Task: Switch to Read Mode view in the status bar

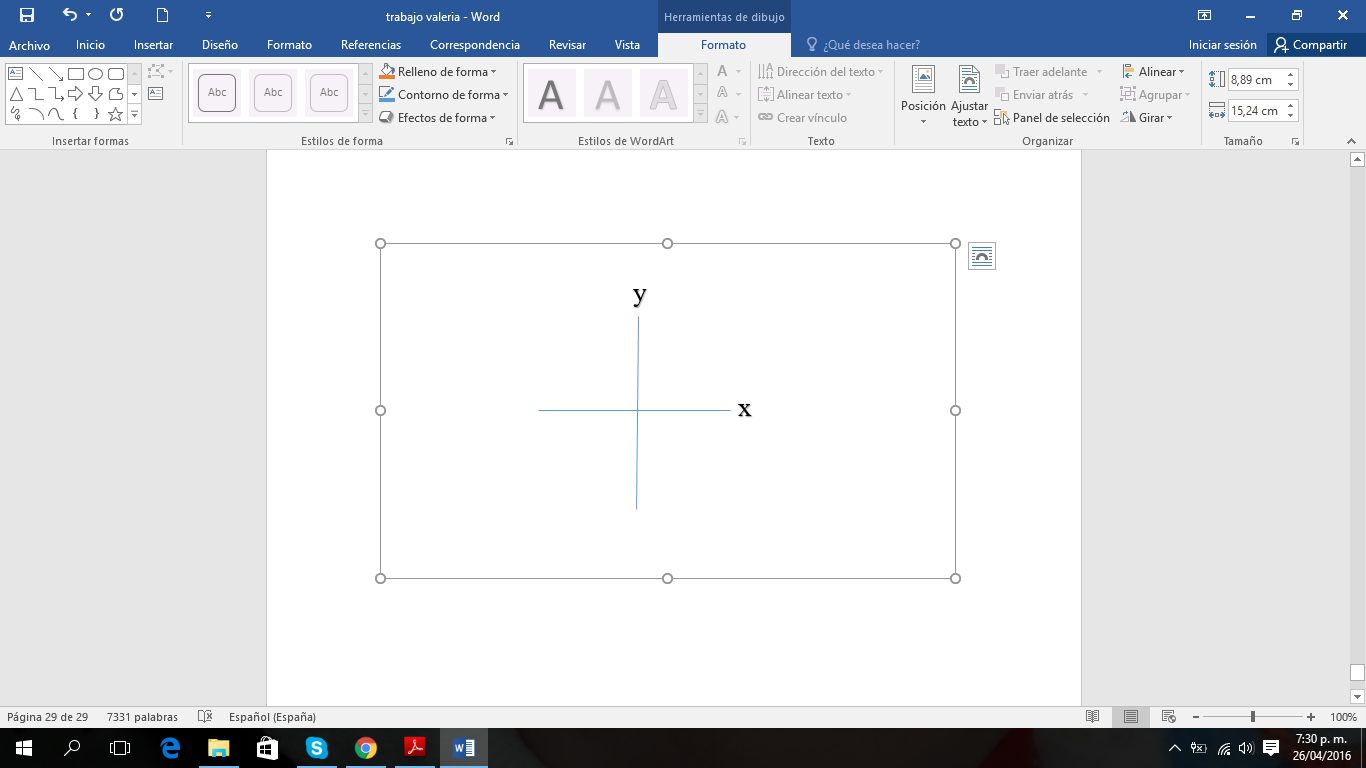Action: tap(1093, 717)
